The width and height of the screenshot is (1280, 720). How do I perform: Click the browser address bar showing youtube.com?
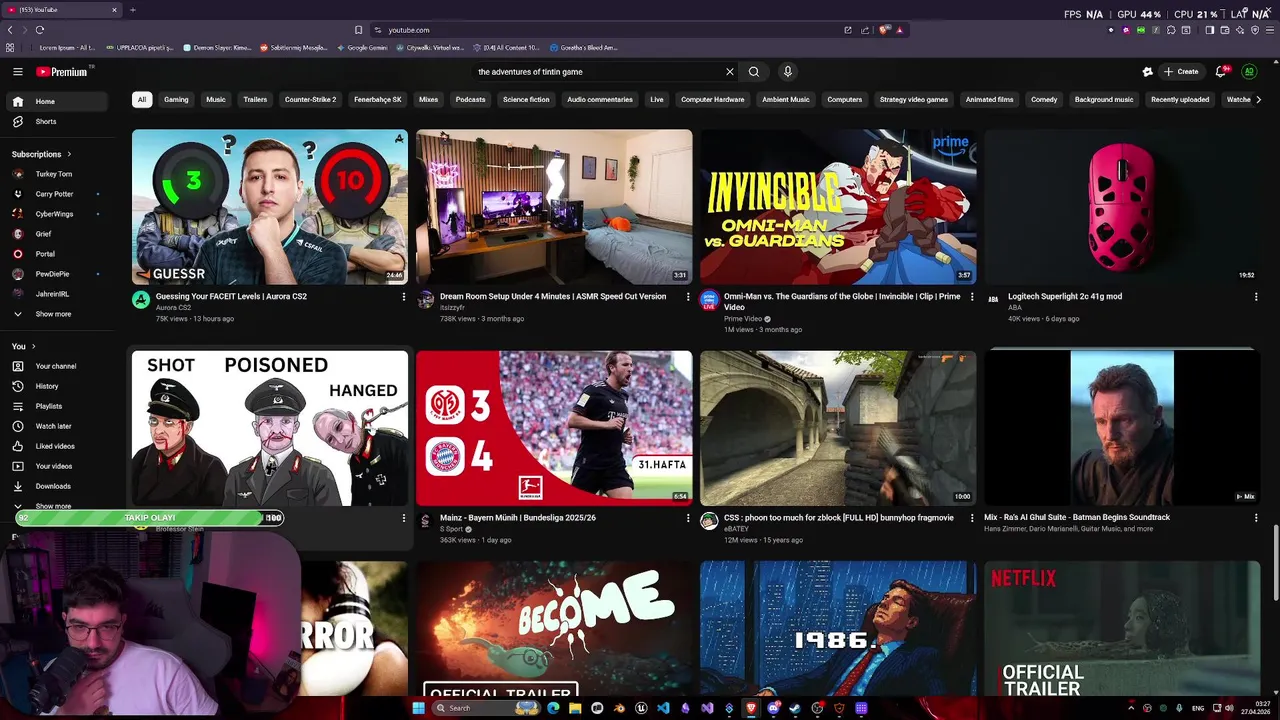610,30
